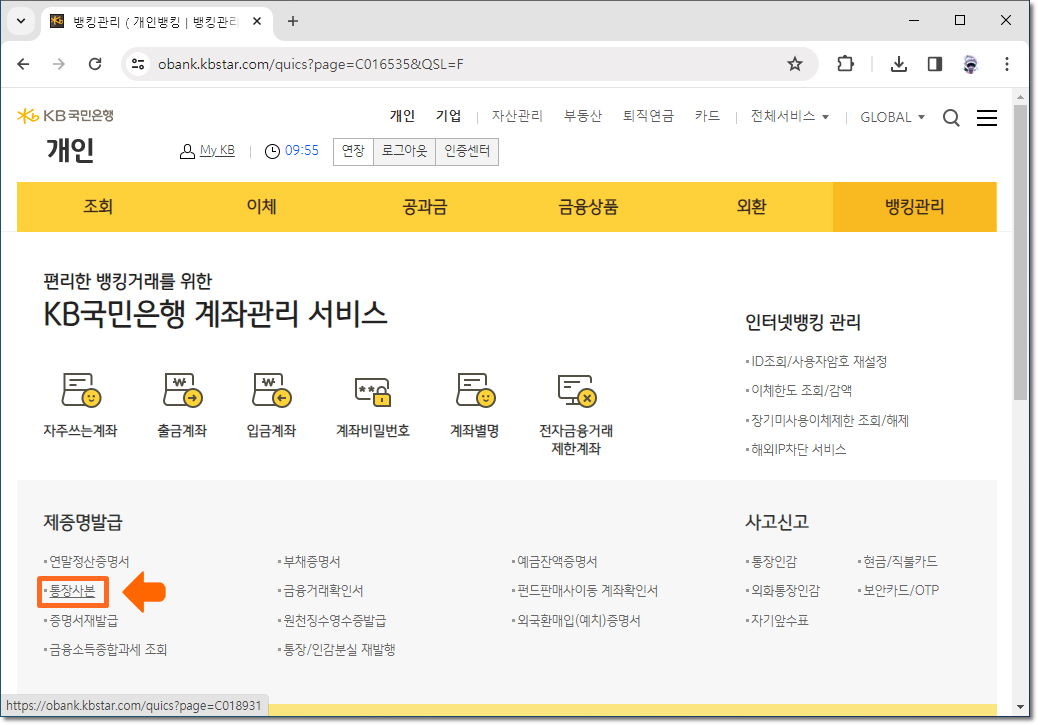Click the 연장 session extend button
Screen dimensions: 1038x725
click(354, 152)
